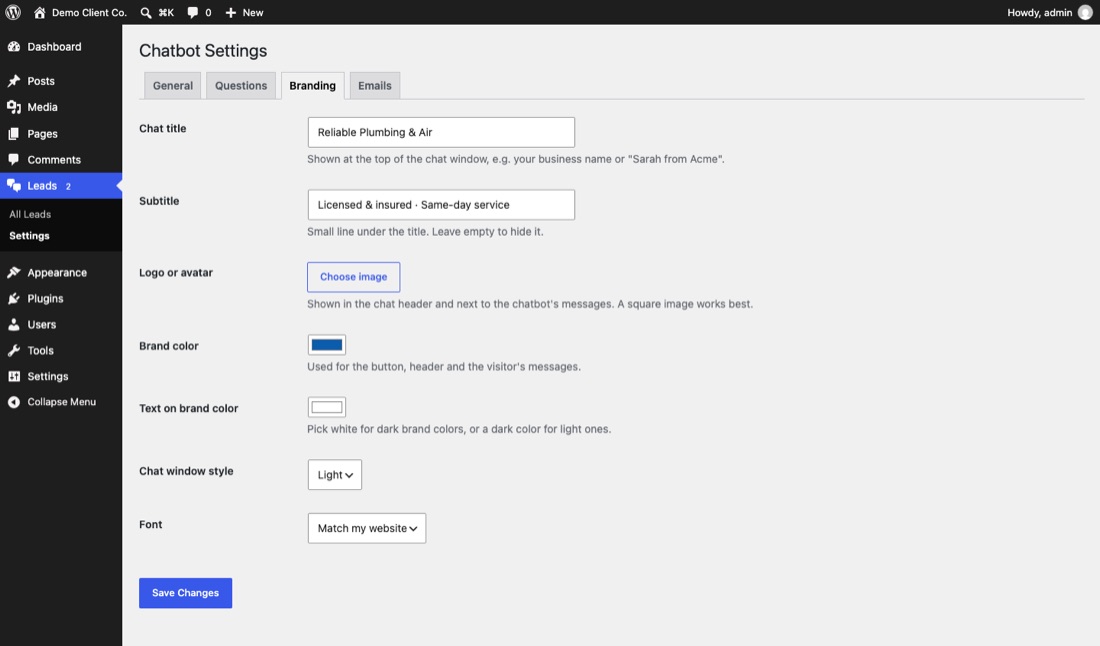Screen dimensions: 1100x646
Task: Open the Plugins menu label
Action: [x=45, y=298]
